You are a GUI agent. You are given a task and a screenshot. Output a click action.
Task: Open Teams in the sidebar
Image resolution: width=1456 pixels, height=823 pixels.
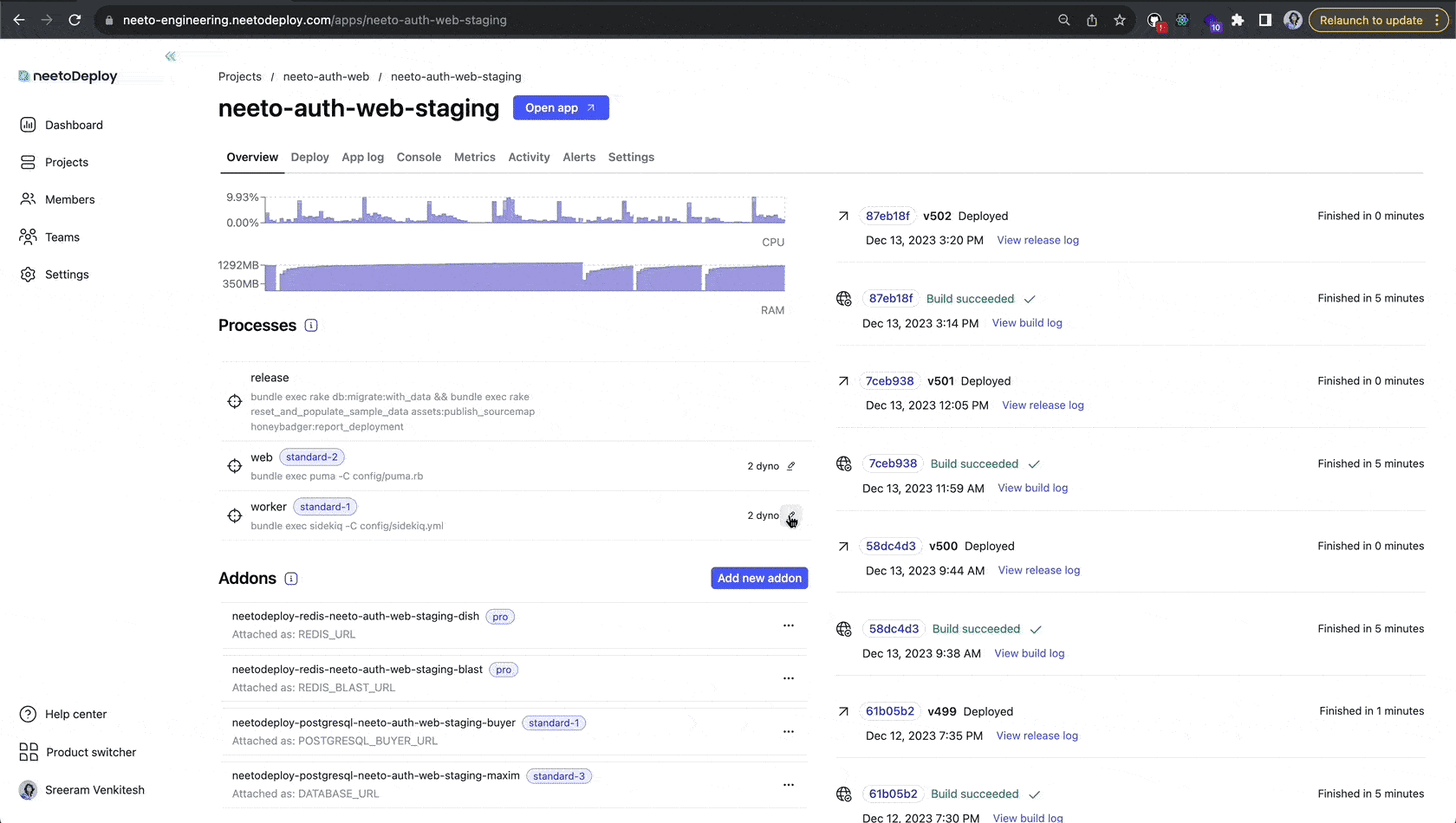(50, 237)
